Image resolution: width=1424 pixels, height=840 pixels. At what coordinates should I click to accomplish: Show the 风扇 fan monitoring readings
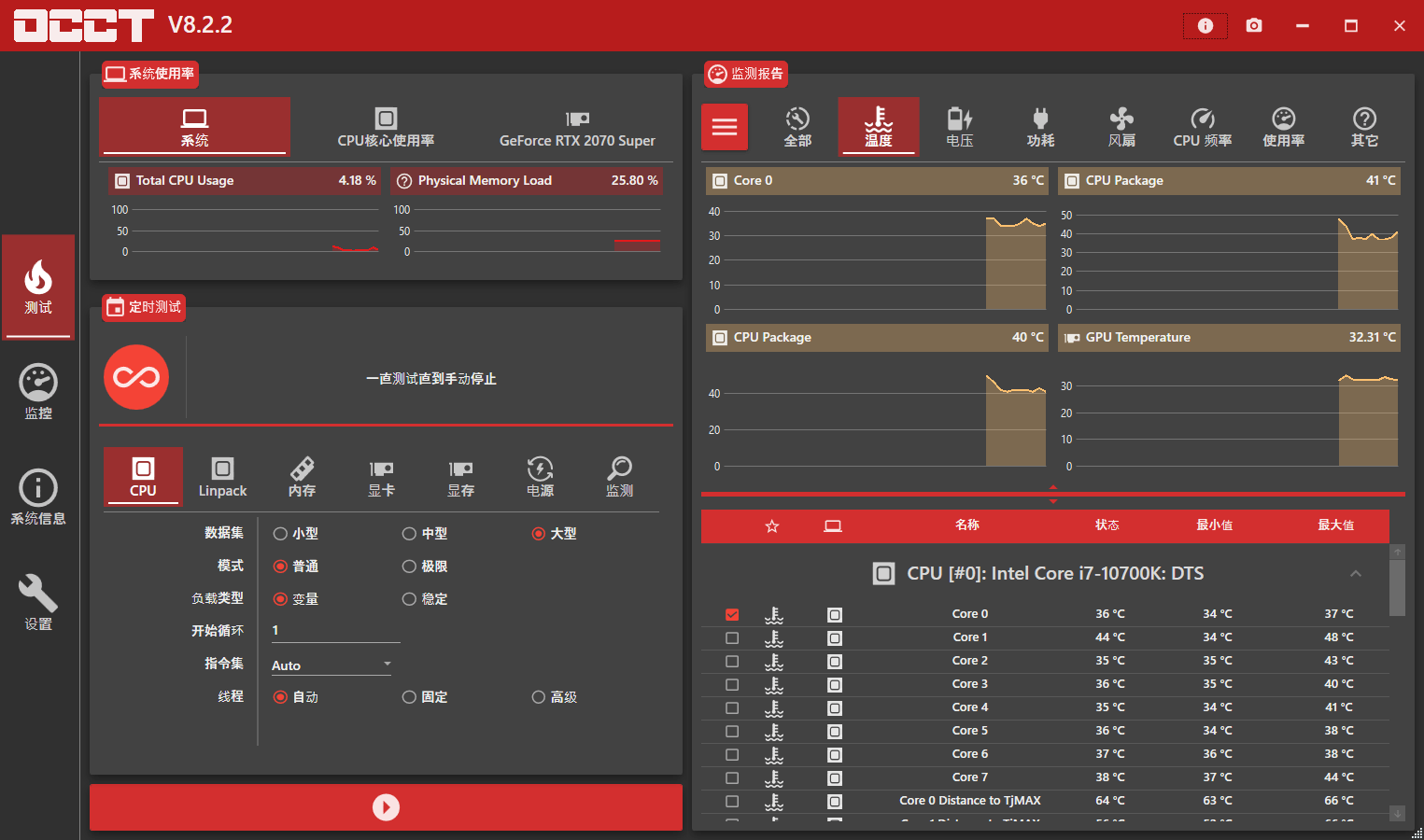[1121, 126]
